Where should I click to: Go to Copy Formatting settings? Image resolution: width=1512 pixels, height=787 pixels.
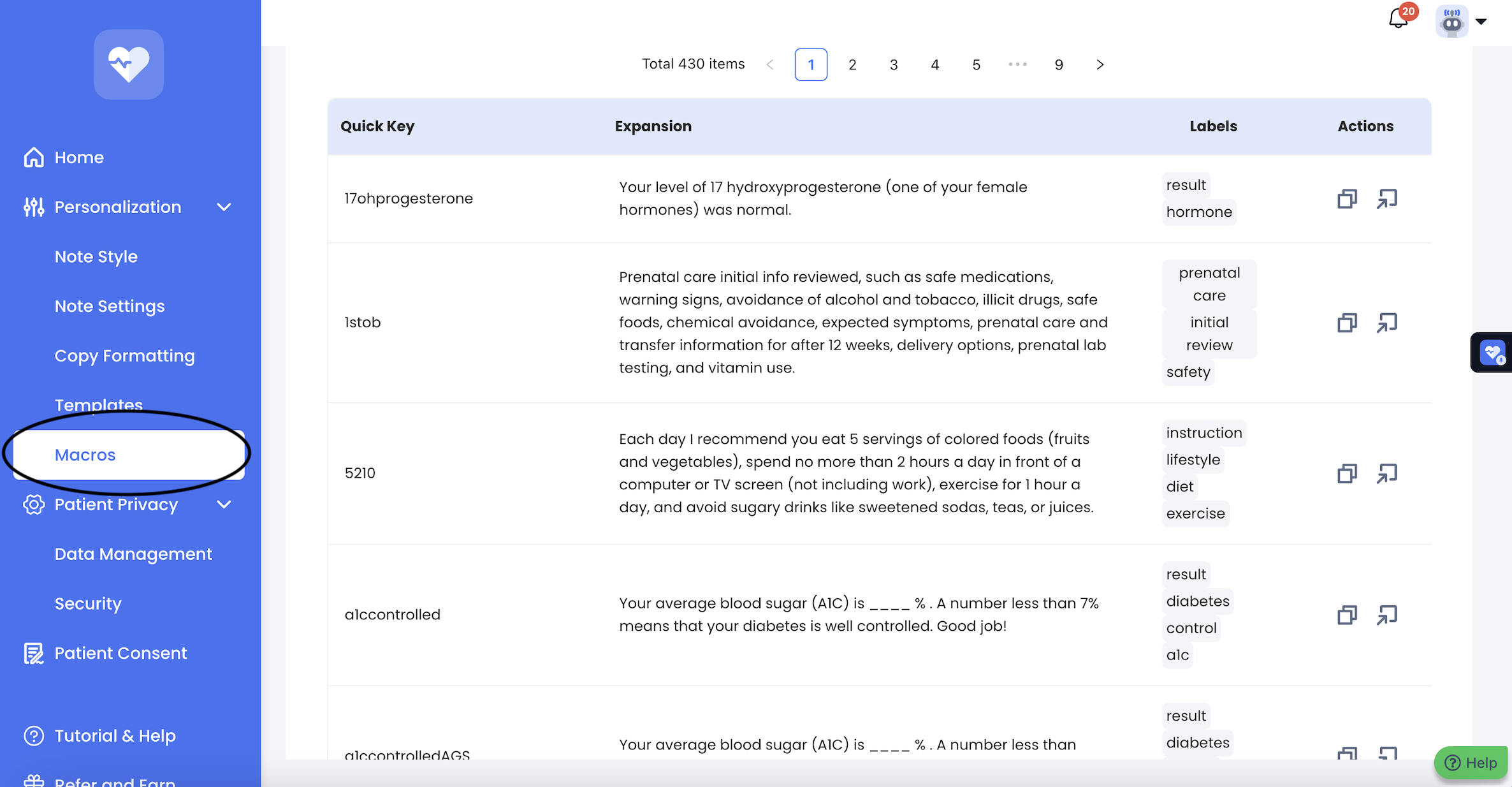pyautogui.click(x=125, y=356)
